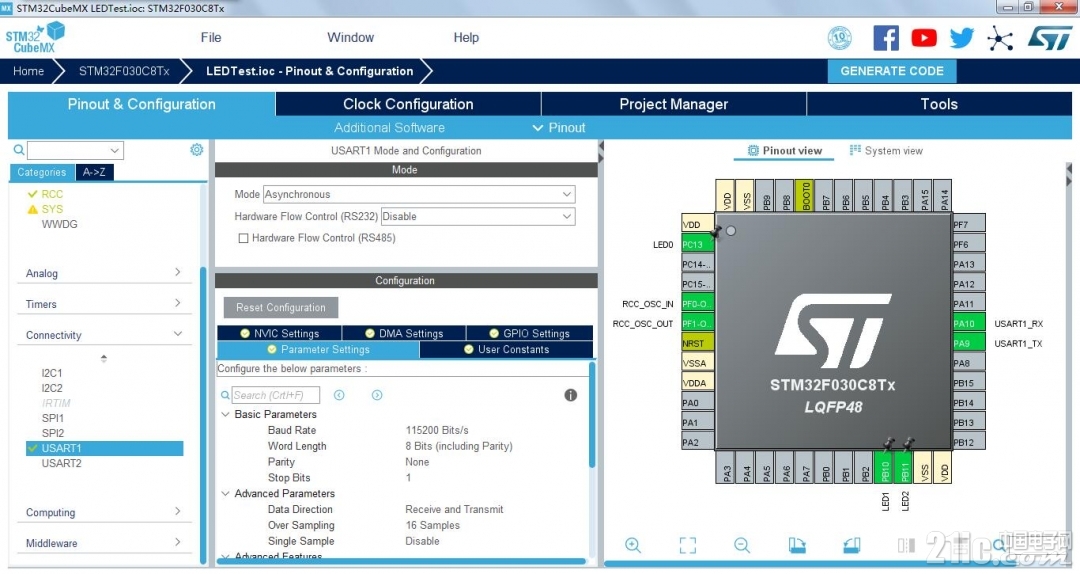
Task: Click the parameter search input field
Action: (276, 395)
